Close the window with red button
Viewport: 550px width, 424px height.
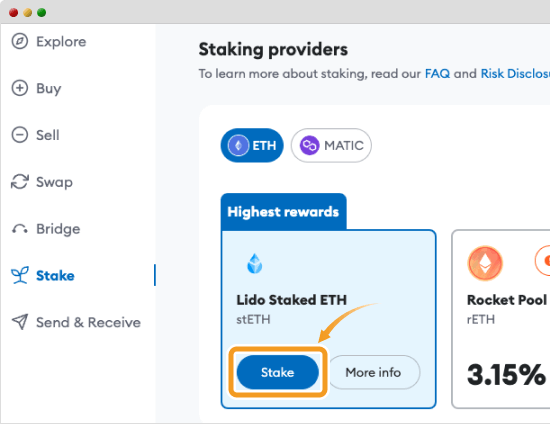click(x=14, y=13)
